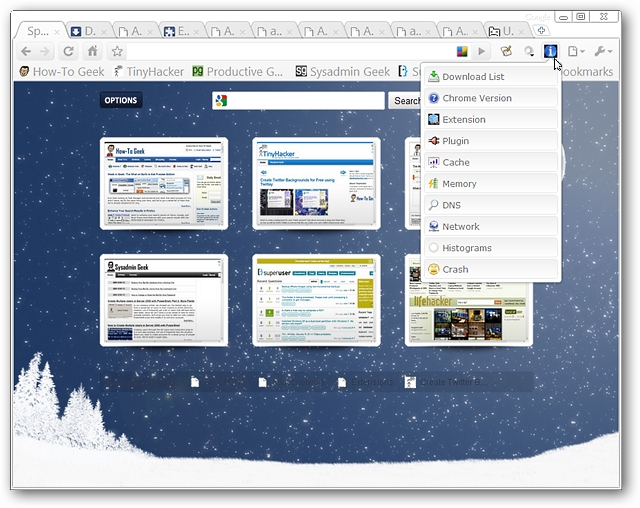
Task: Open Memory in the popup list
Action: (x=491, y=184)
